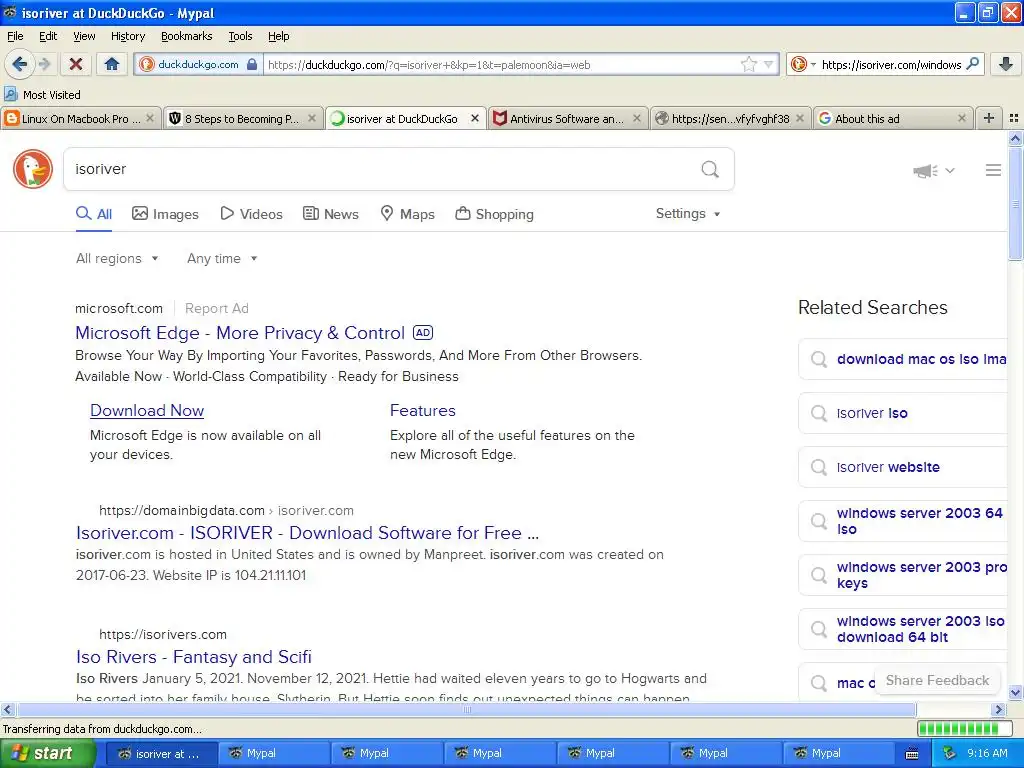
Task: Switch to Videos results
Action: (251, 214)
